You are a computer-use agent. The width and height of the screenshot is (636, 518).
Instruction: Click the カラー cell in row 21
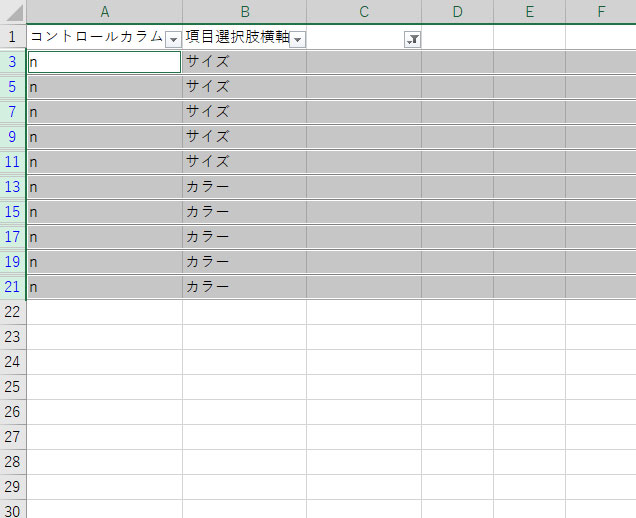[x=244, y=287]
